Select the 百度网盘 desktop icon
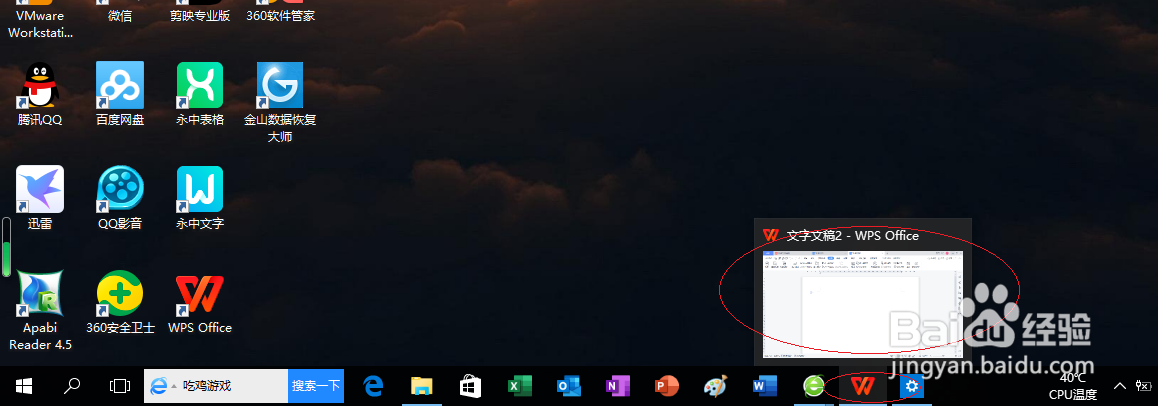 pyautogui.click(x=120, y=94)
